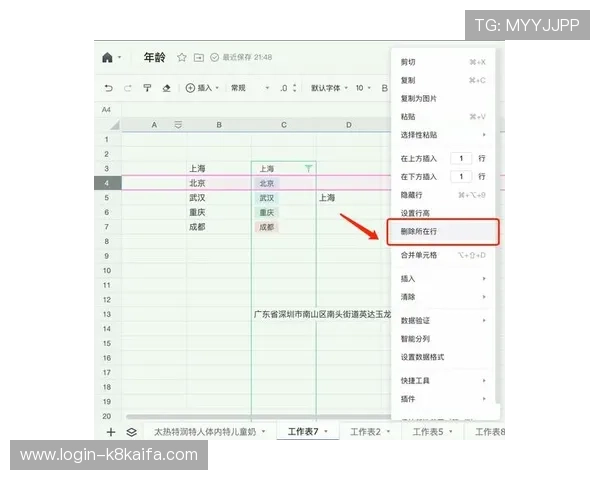This screenshot has height=480, width=600.
Task: Open the dropdown arrow on 工作表7 tab
Action: click(x=326, y=431)
